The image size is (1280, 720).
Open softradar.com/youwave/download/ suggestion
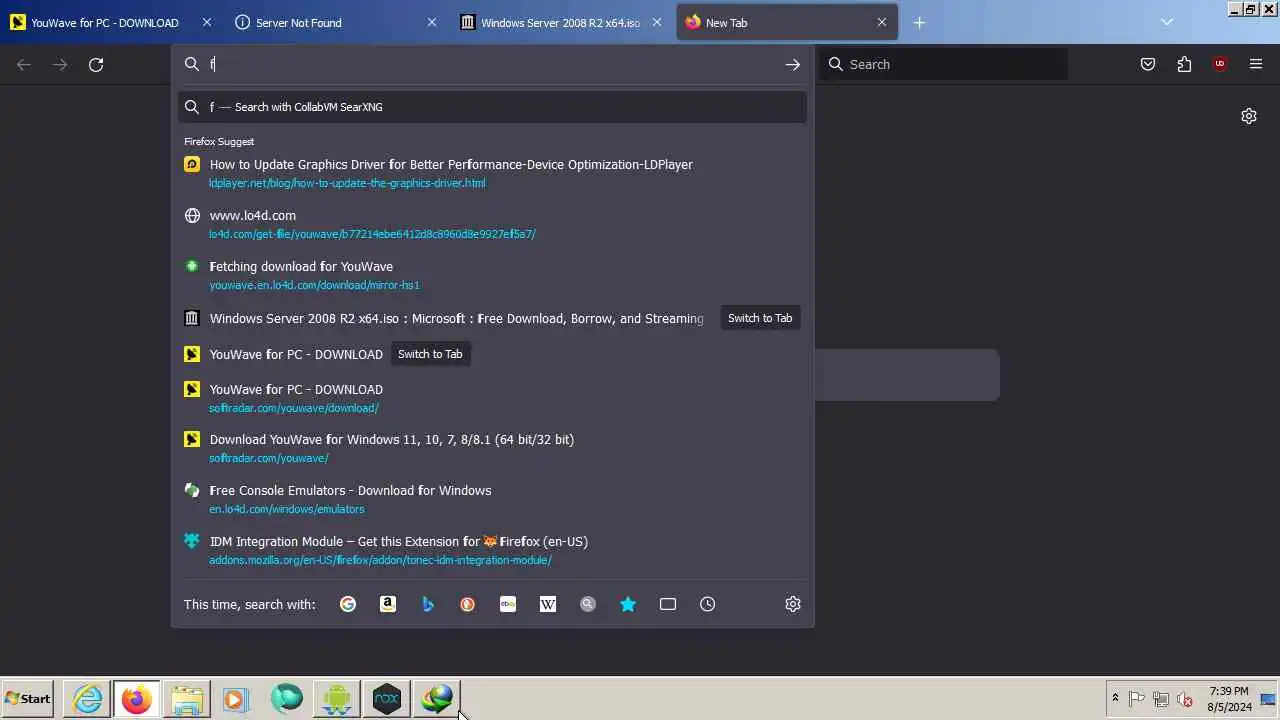click(x=493, y=398)
